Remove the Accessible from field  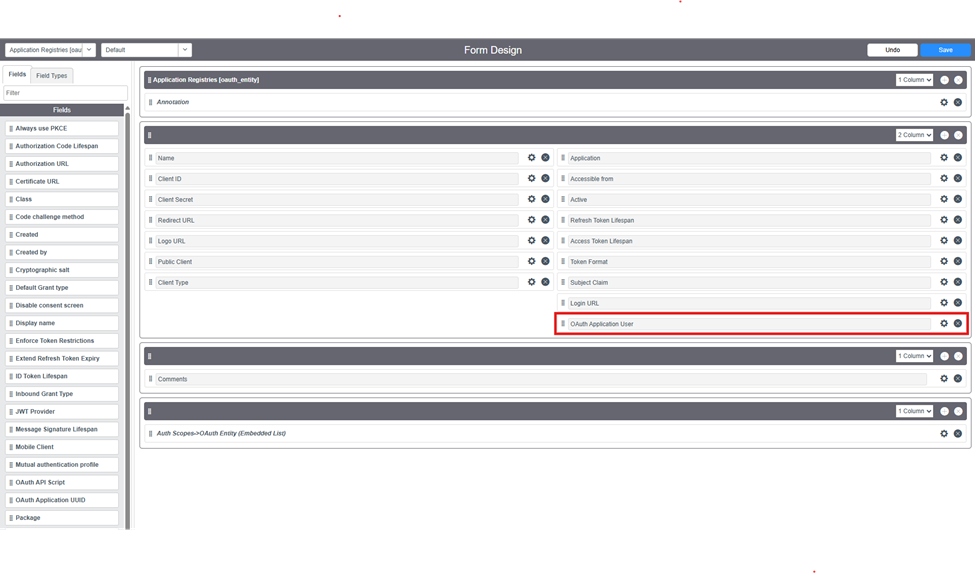click(958, 178)
